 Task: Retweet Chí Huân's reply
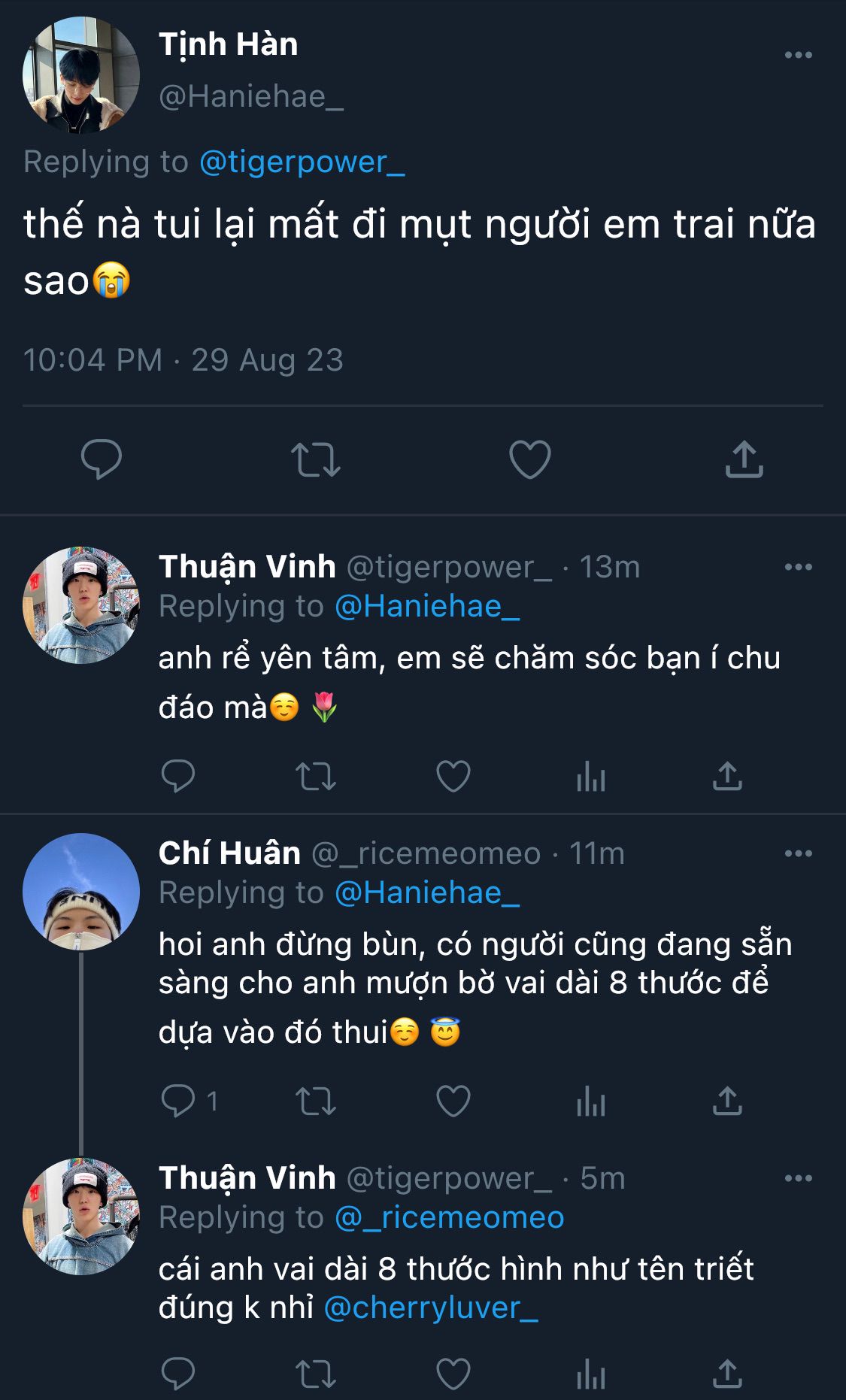(316, 1102)
